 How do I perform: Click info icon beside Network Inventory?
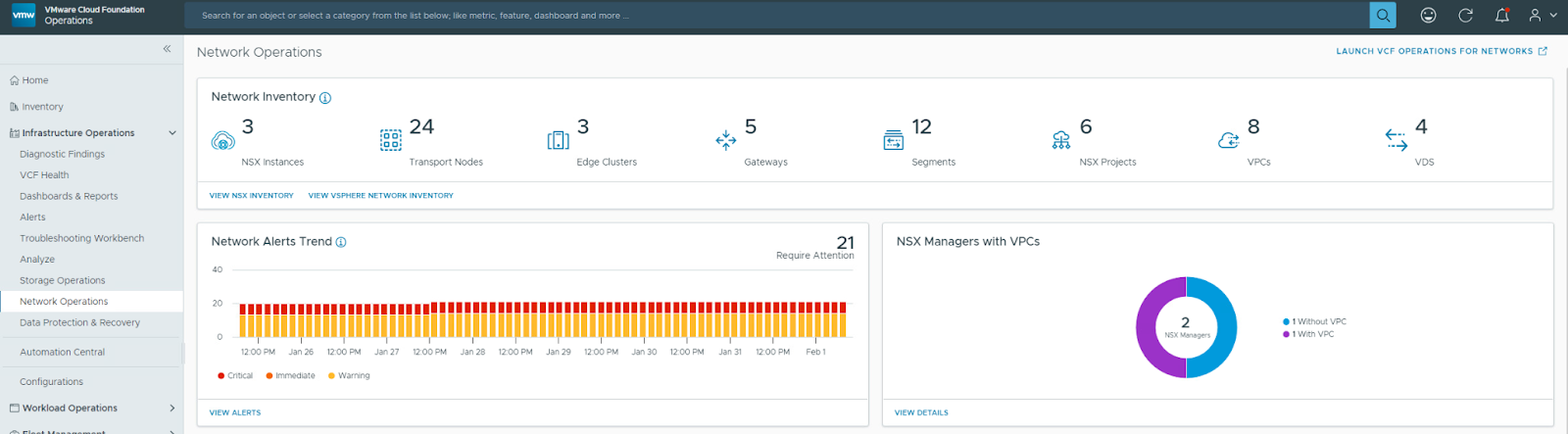(x=325, y=98)
